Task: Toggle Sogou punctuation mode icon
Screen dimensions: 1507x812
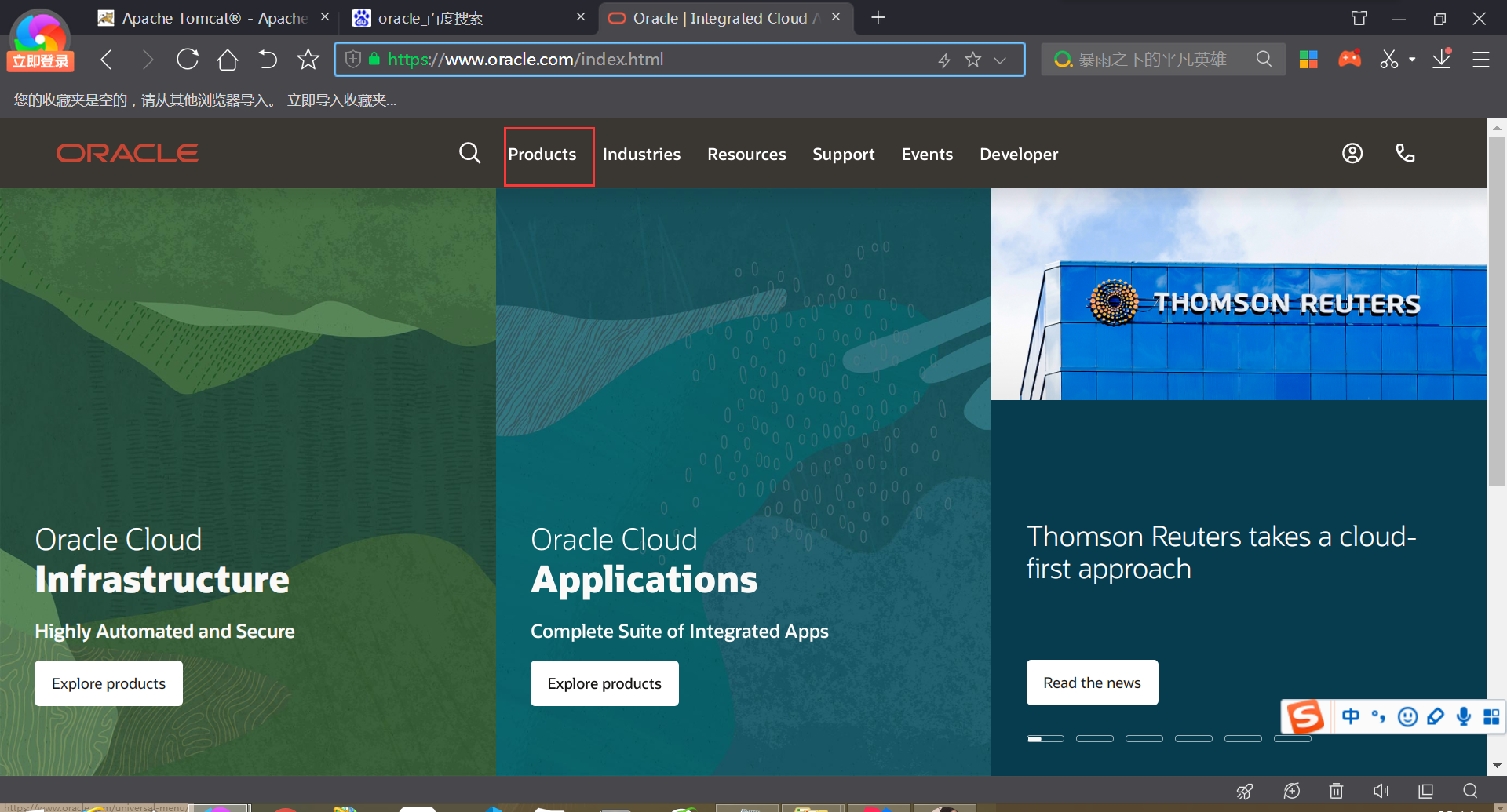Action: (x=1378, y=716)
